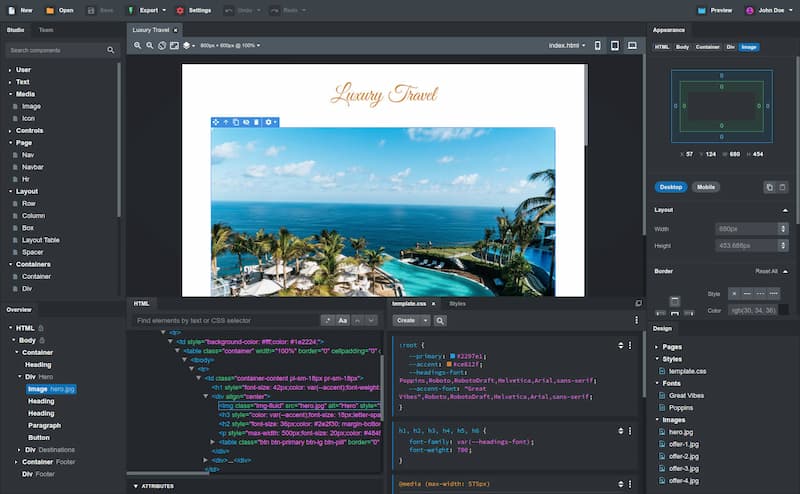Image resolution: width=800 pixels, height=494 pixels.
Task: Click the search magnifier in components panel
Action: tap(111, 50)
